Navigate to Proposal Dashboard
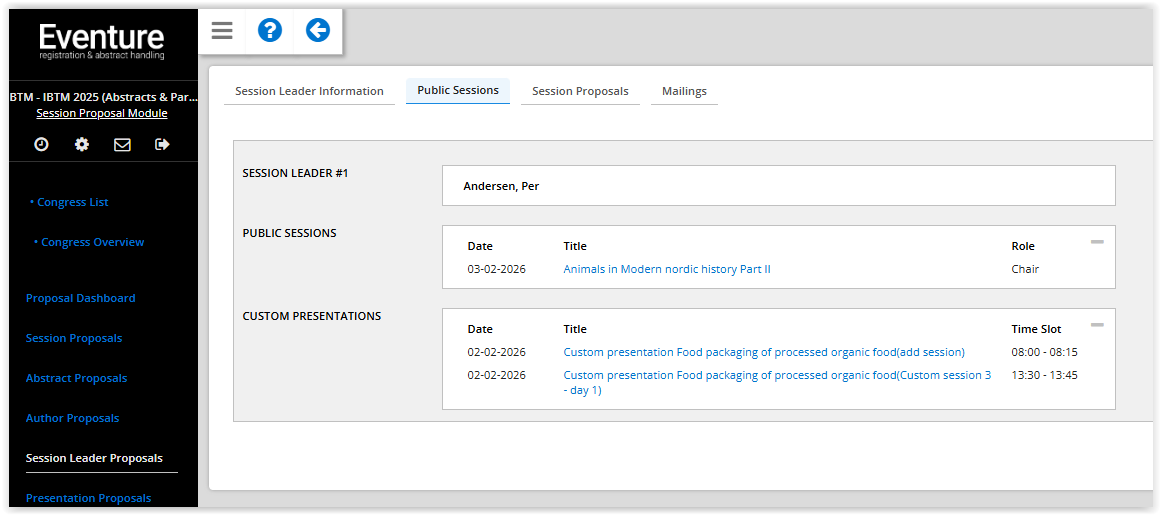The width and height of the screenshot is (1161, 515). pyautogui.click(x=81, y=298)
